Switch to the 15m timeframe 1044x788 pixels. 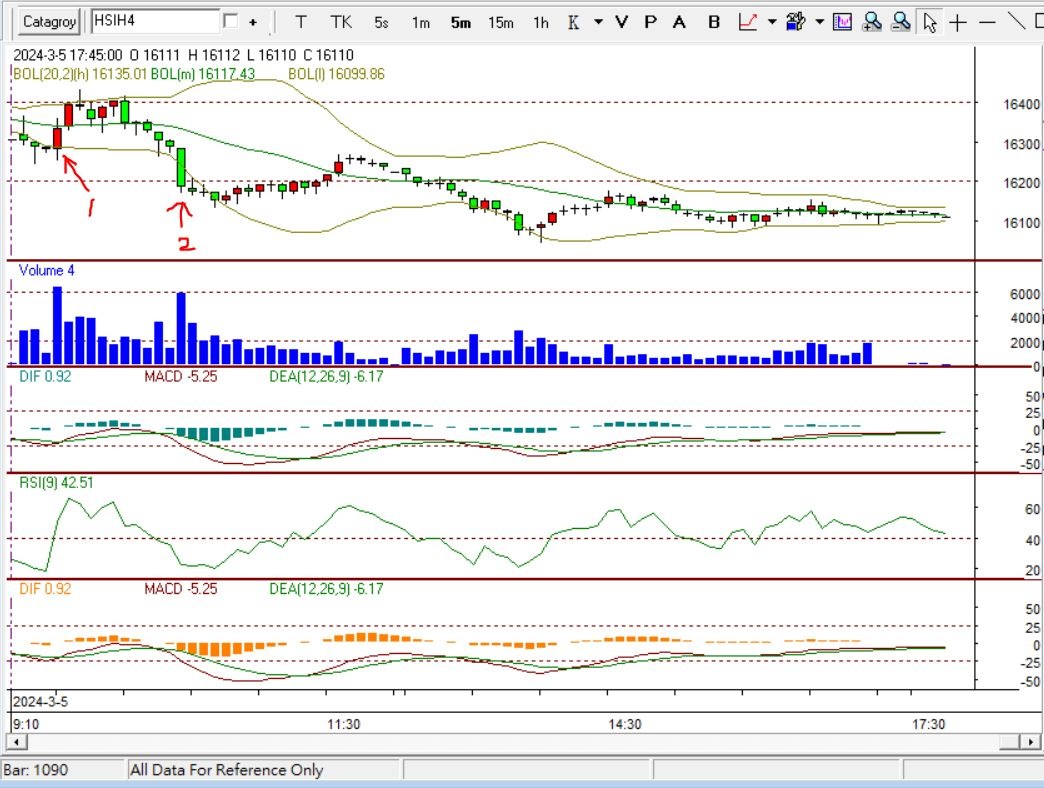501,22
